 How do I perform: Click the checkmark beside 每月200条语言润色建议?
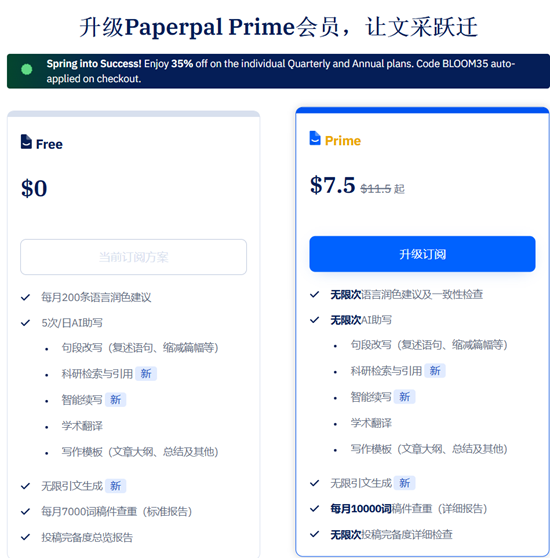(25, 297)
